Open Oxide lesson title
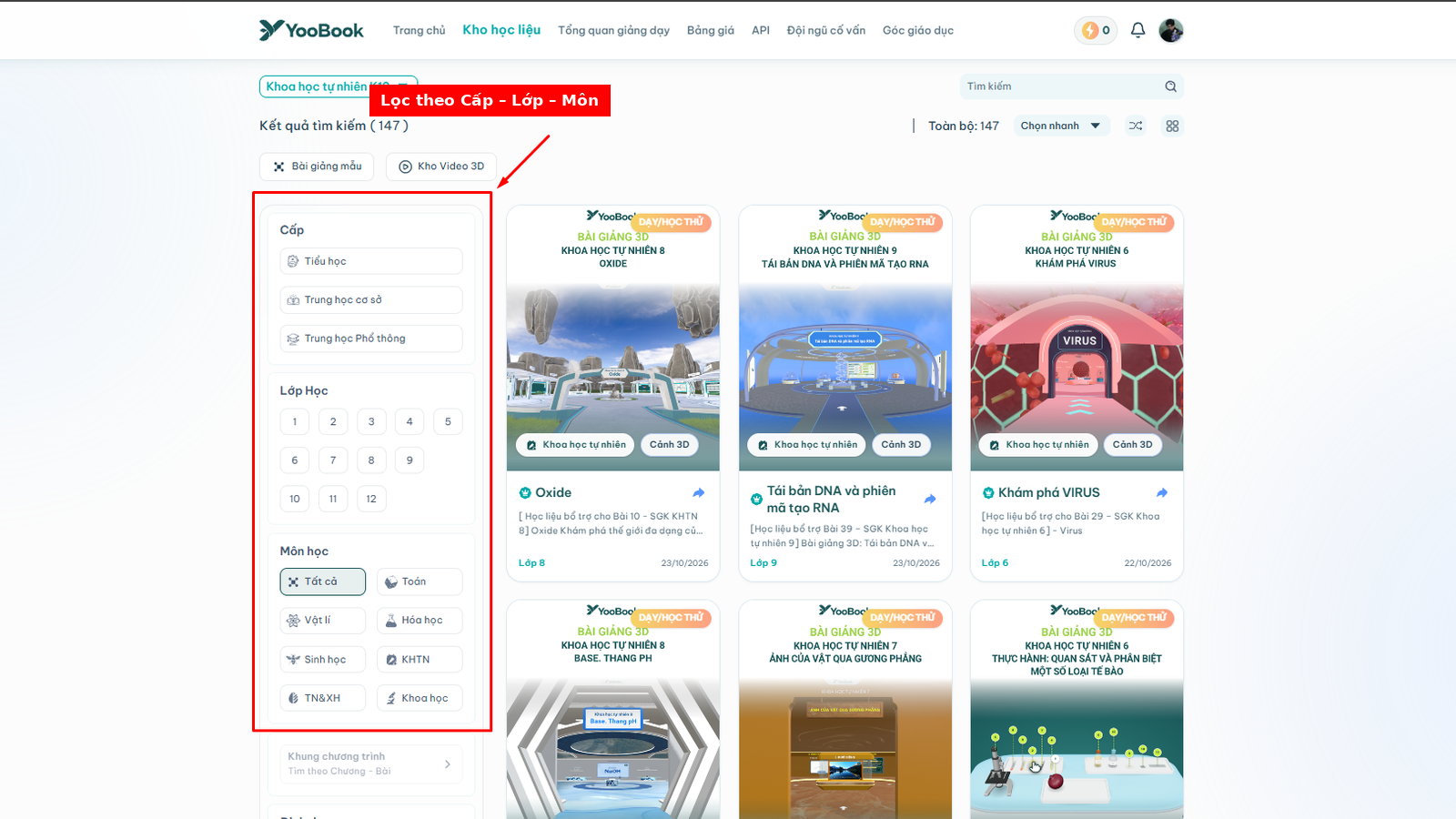This screenshot has width=1456, height=819. (553, 492)
